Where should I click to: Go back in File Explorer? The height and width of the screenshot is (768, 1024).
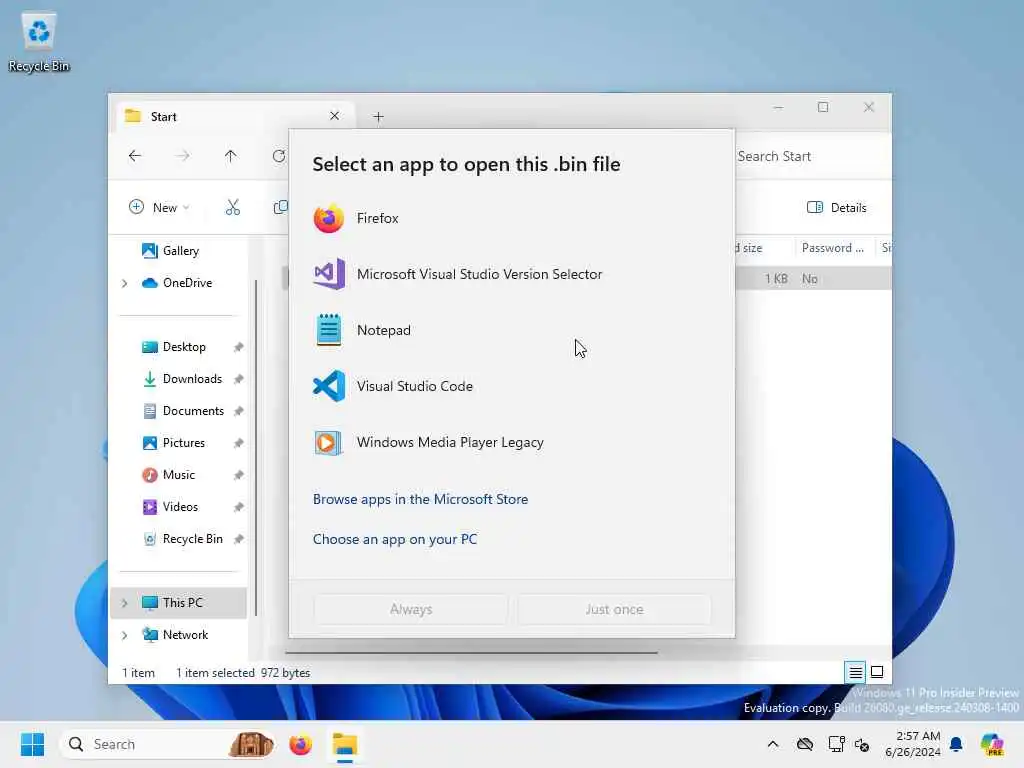pos(135,156)
